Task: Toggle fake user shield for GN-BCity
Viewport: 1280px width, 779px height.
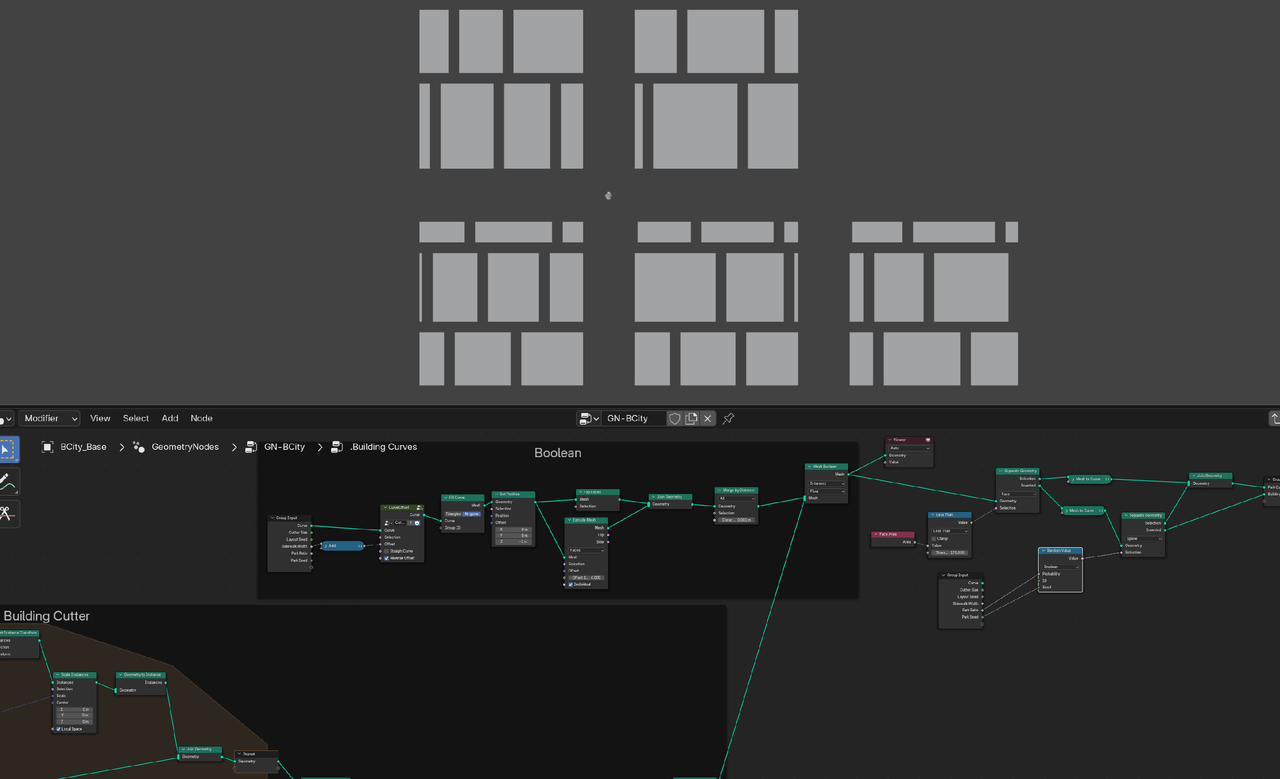Action: click(x=674, y=418)
